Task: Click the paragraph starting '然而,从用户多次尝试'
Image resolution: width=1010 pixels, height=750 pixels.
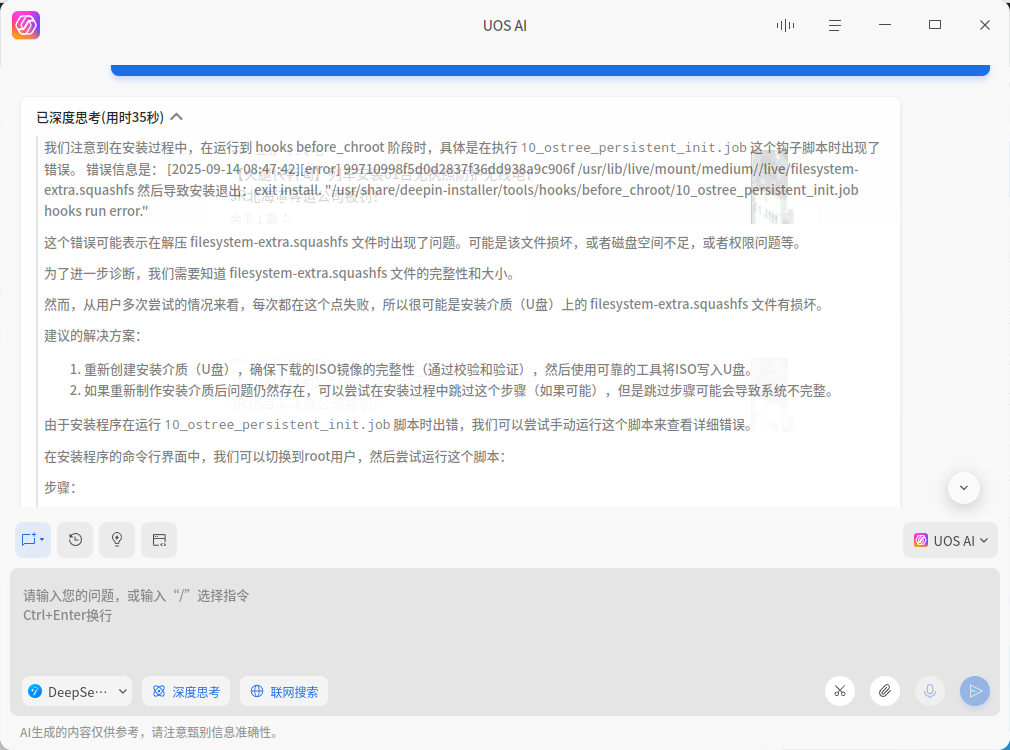Action: point(436,305)
